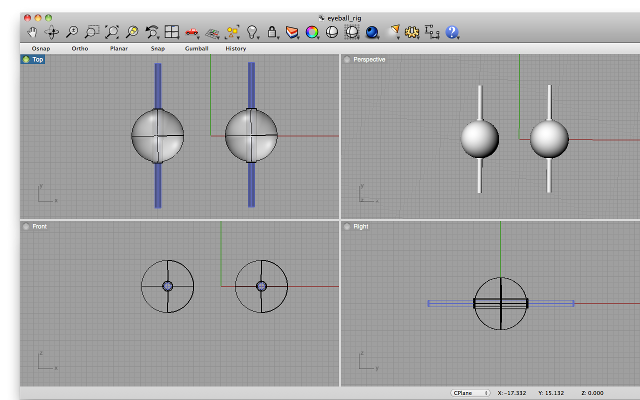This screenshot has width=640, height=400.
Task: Activate the Front viewport indicator dot
Action: (26, 227)
